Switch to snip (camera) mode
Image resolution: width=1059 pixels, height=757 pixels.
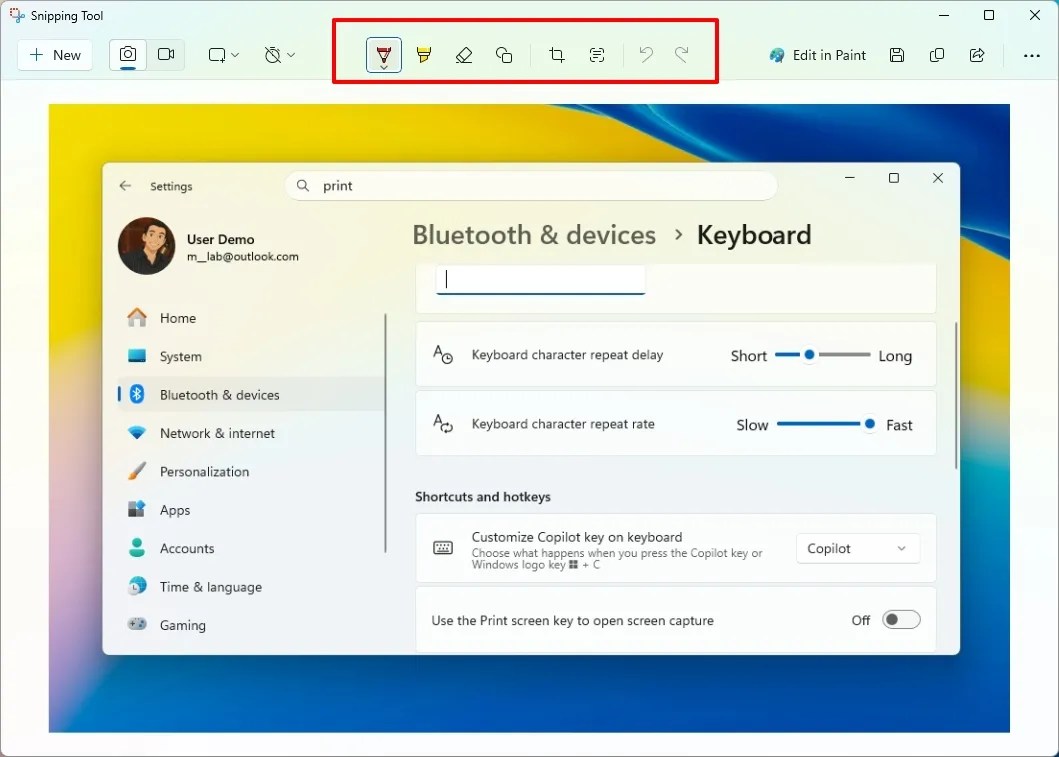tap(128, 55)
